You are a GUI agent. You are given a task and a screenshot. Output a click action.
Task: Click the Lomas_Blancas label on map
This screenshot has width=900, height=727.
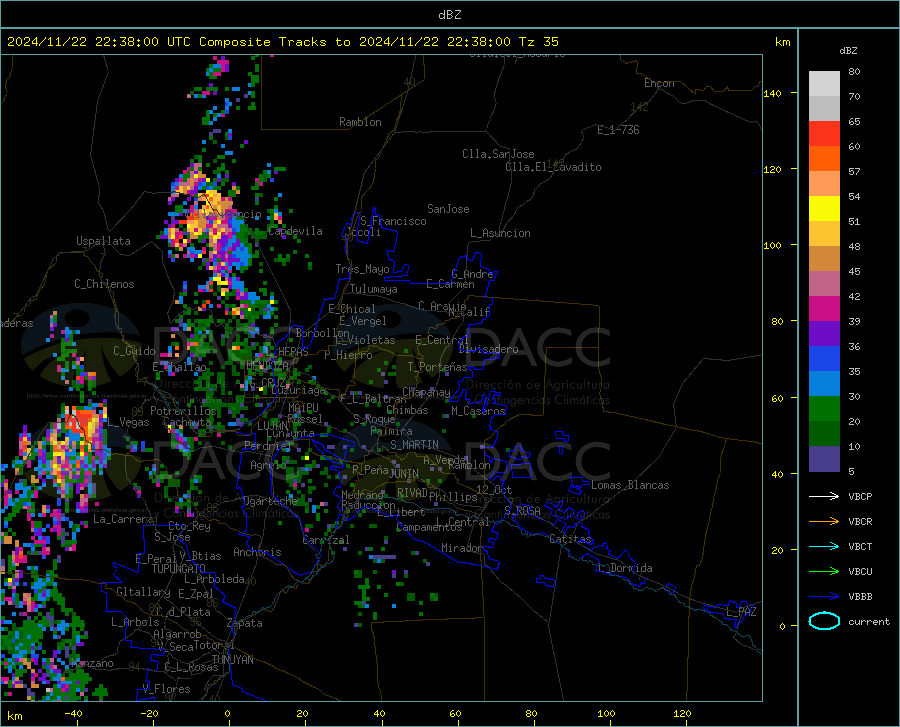tap(630, 485)
